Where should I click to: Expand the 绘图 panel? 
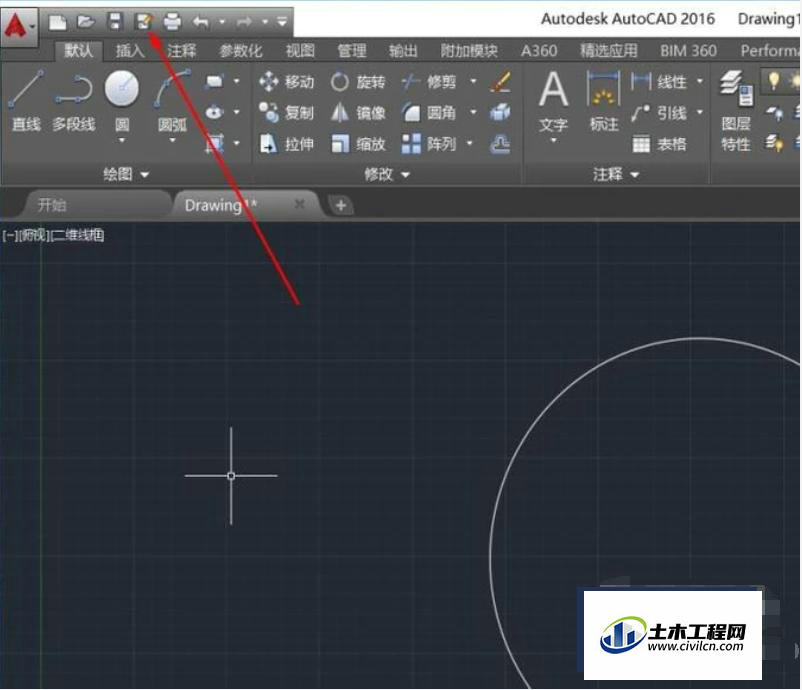click(126, 174)
